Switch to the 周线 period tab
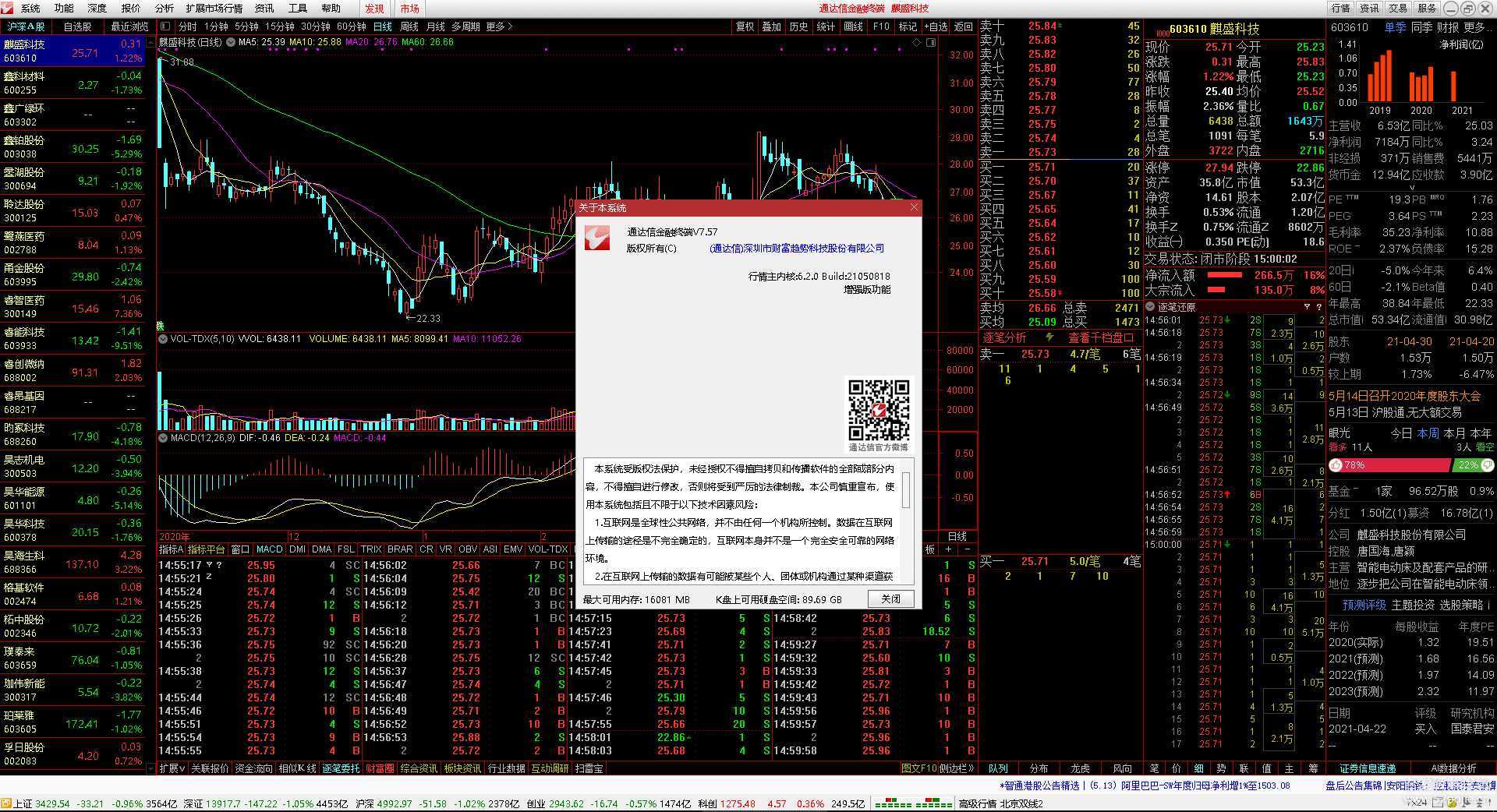This screenshot has width=1497, height=812. pos(409,26)
